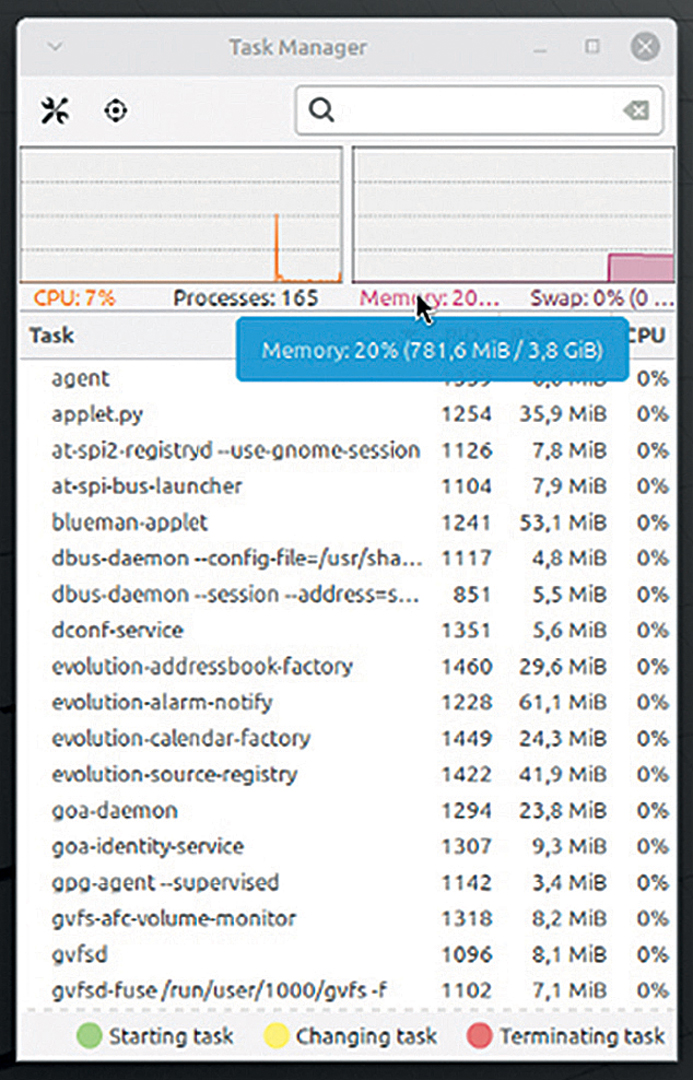Maximize the Task Manager window
Screen dimensions: 693x1080
(593, 46)
